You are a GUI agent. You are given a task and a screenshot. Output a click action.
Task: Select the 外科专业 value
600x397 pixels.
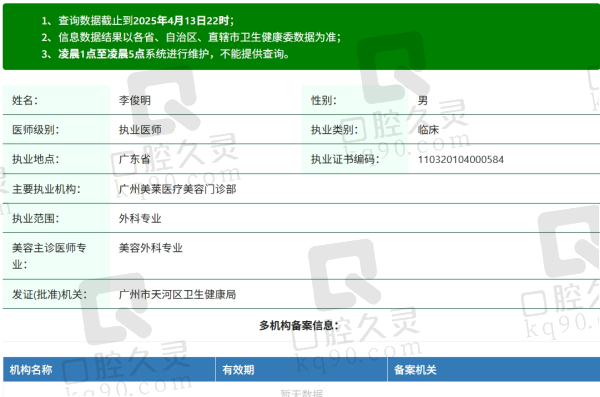[140, 219]
